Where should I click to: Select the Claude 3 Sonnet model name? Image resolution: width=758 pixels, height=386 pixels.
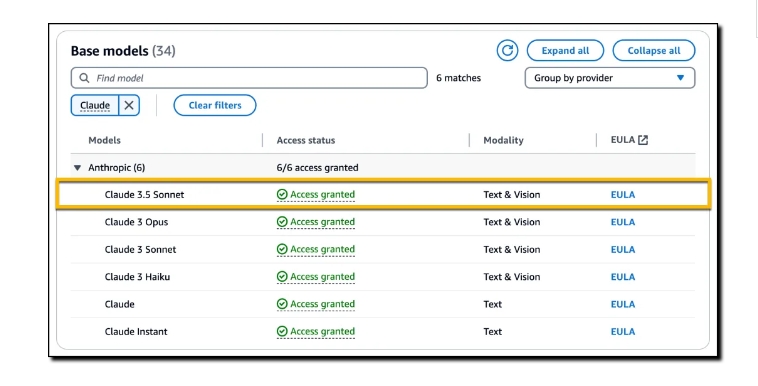(x=140, y=249)
